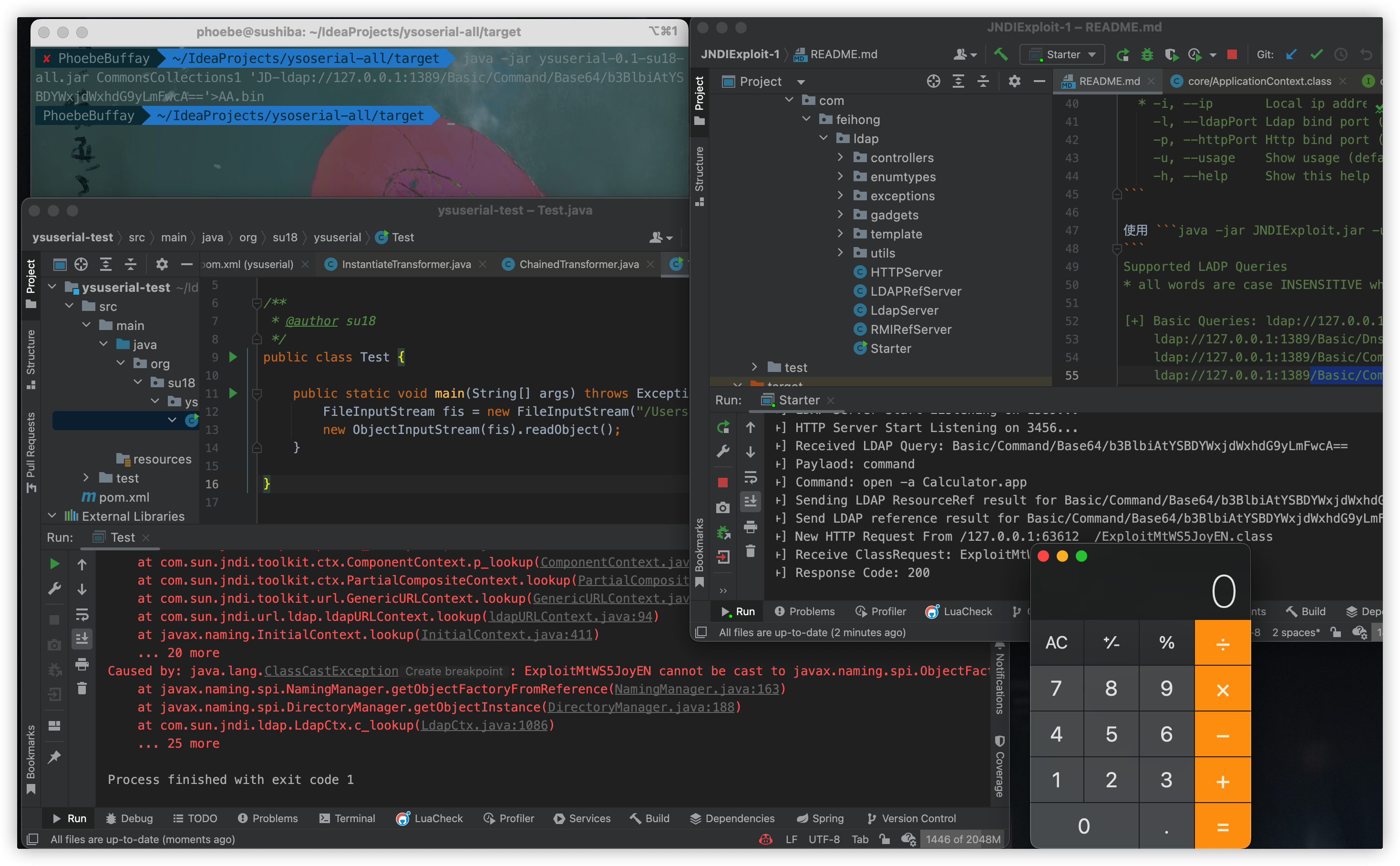Click the memory indicator 1446 of 2048M
Image resolution: width=1400 pixels, height=866 pixels.
[963, 839]
